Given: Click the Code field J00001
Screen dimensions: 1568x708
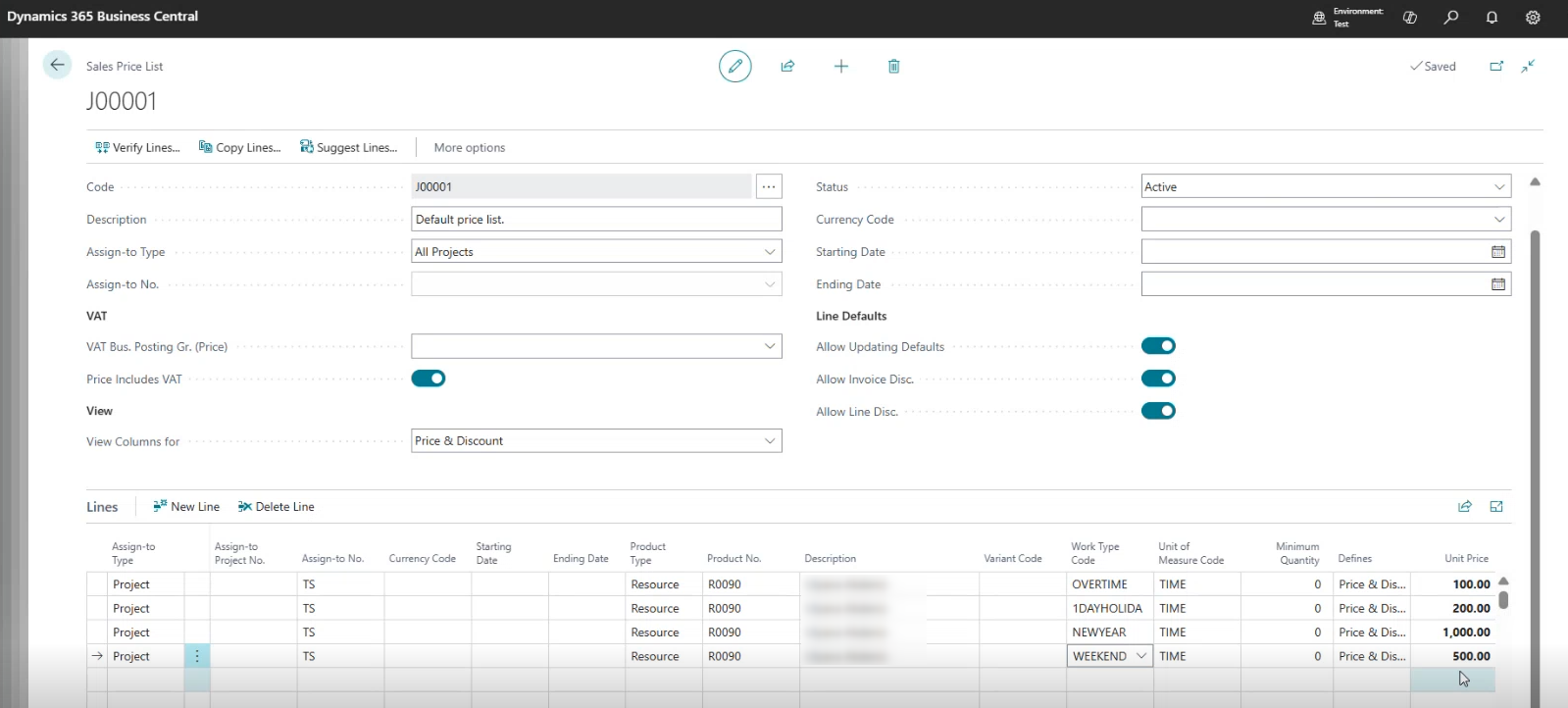Looking at the screenshot, I should tap(582, 186).
